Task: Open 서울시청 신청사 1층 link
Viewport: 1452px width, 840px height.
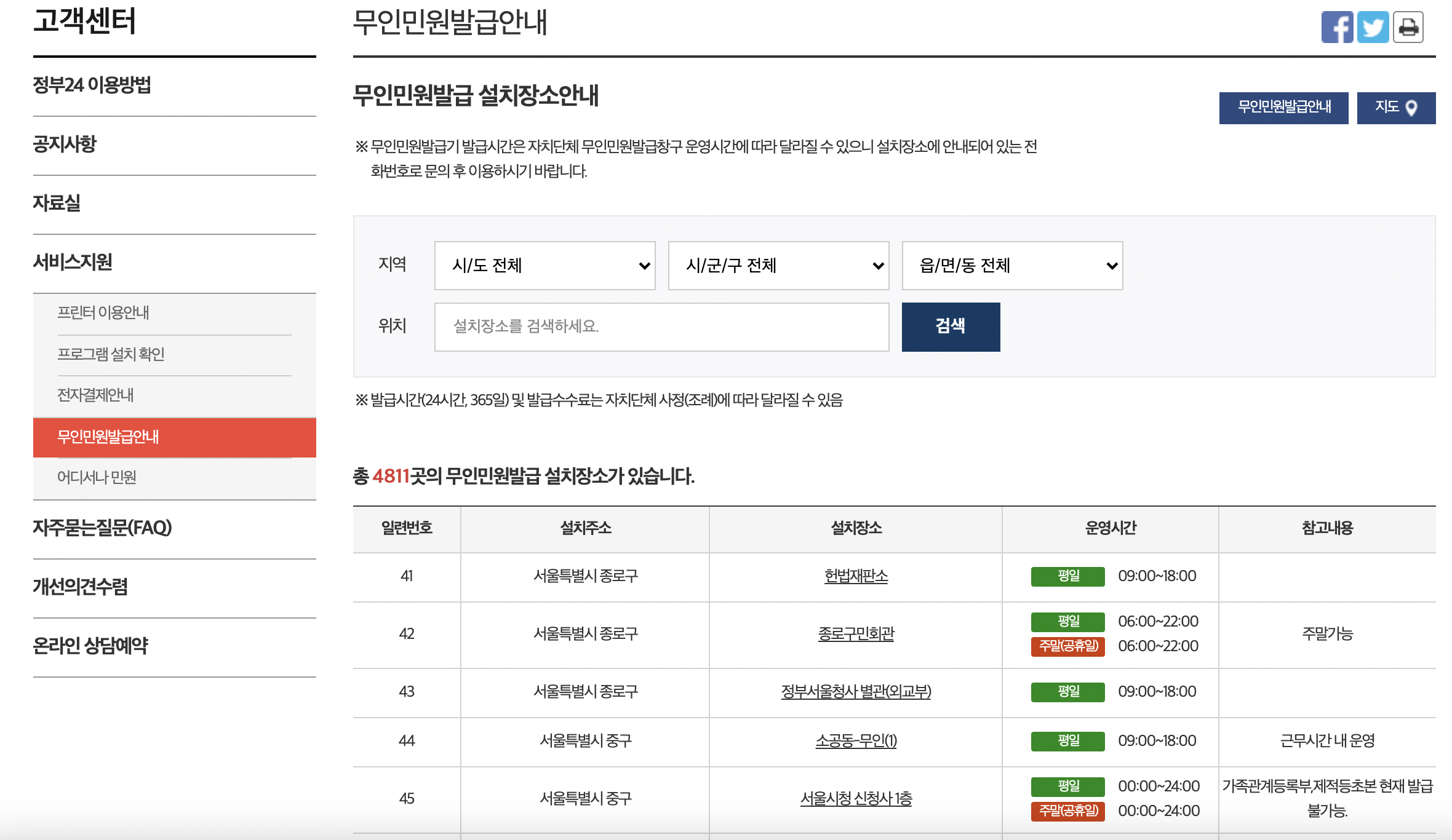Action: click(856, 799)
